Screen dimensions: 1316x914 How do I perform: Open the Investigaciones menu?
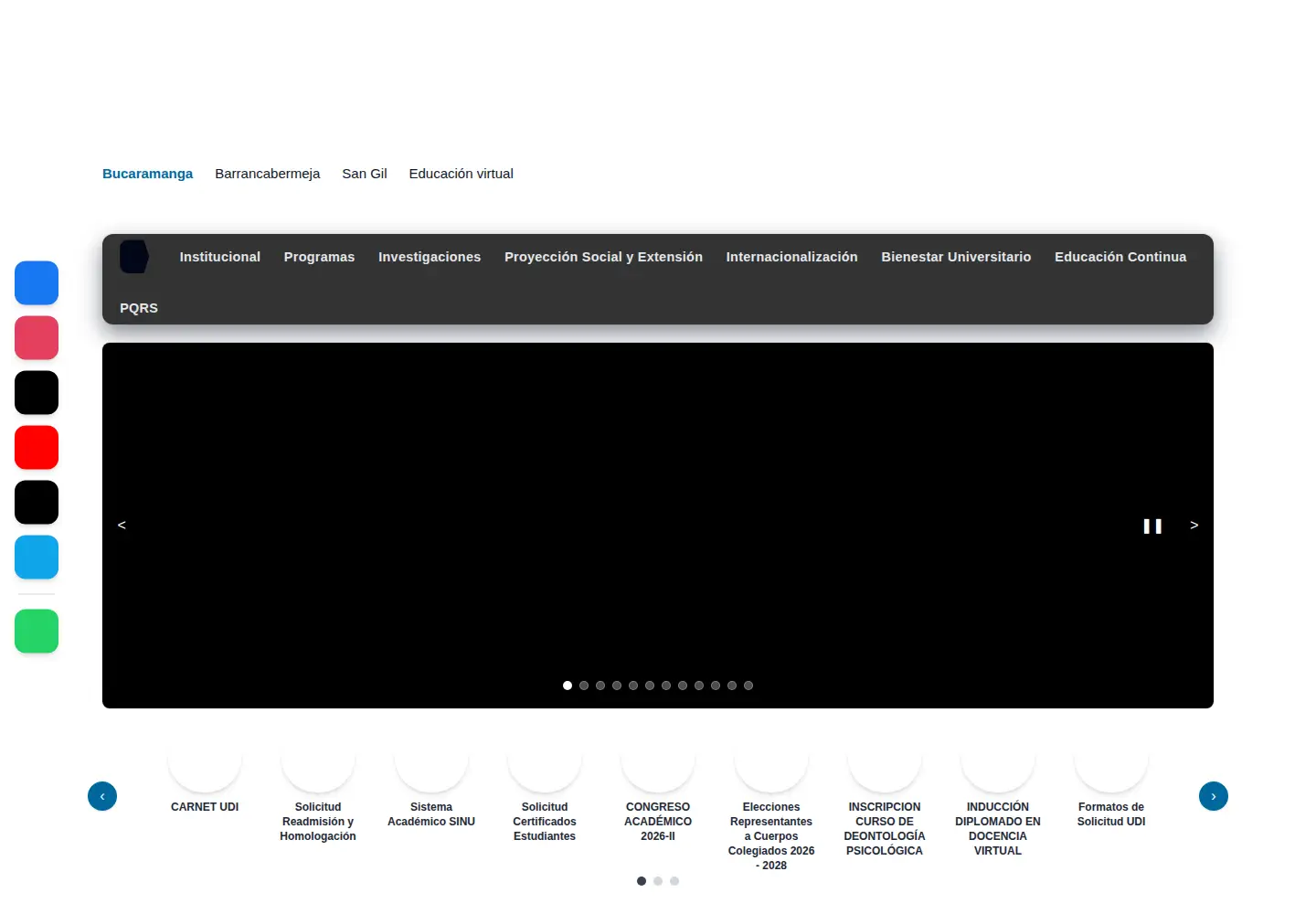coord(430,257)
